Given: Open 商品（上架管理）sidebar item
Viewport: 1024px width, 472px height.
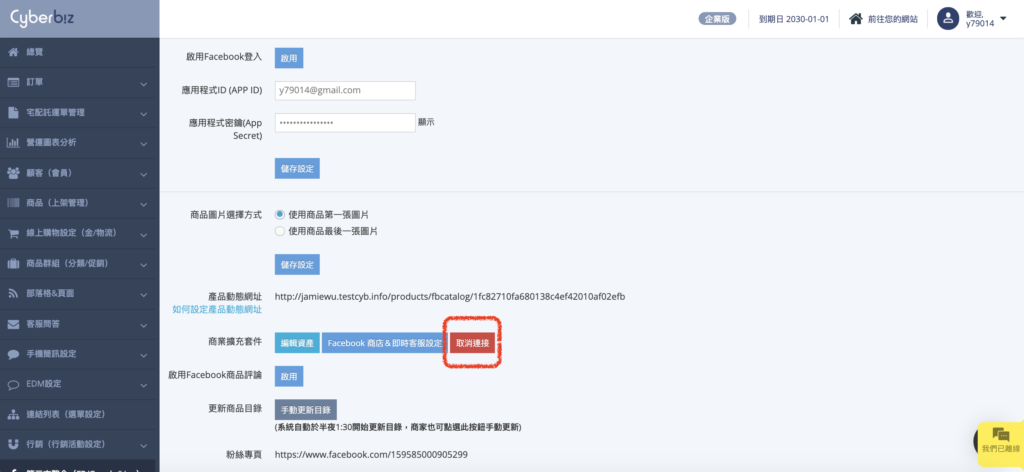Looking at the screenshot, I should tap(80, 203).
